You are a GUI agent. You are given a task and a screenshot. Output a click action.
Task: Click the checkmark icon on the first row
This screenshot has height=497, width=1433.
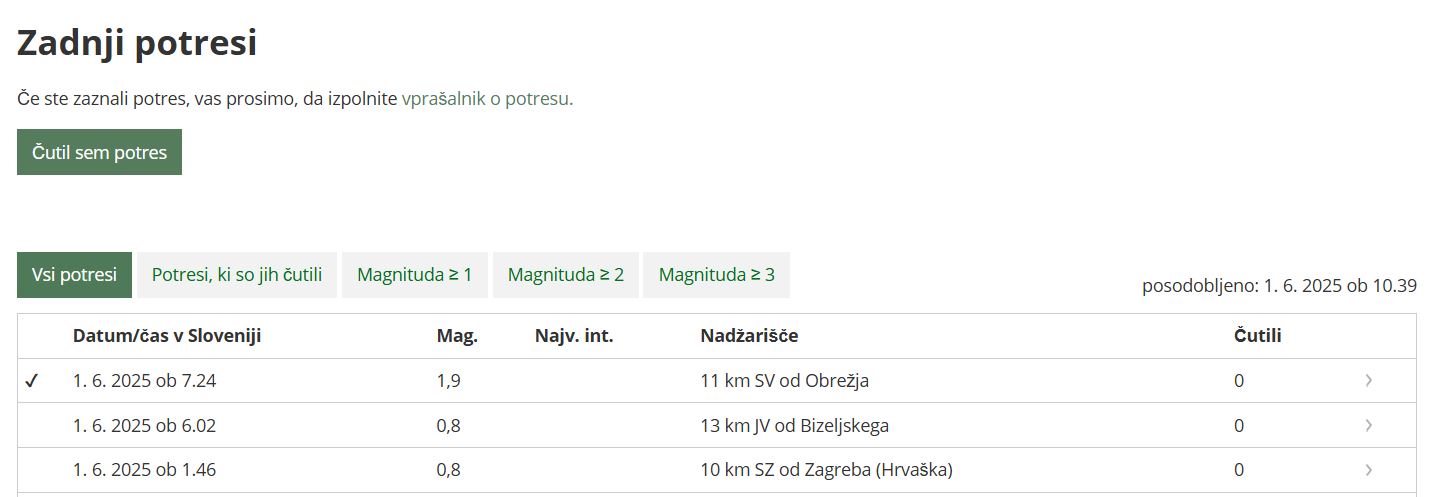31,381
